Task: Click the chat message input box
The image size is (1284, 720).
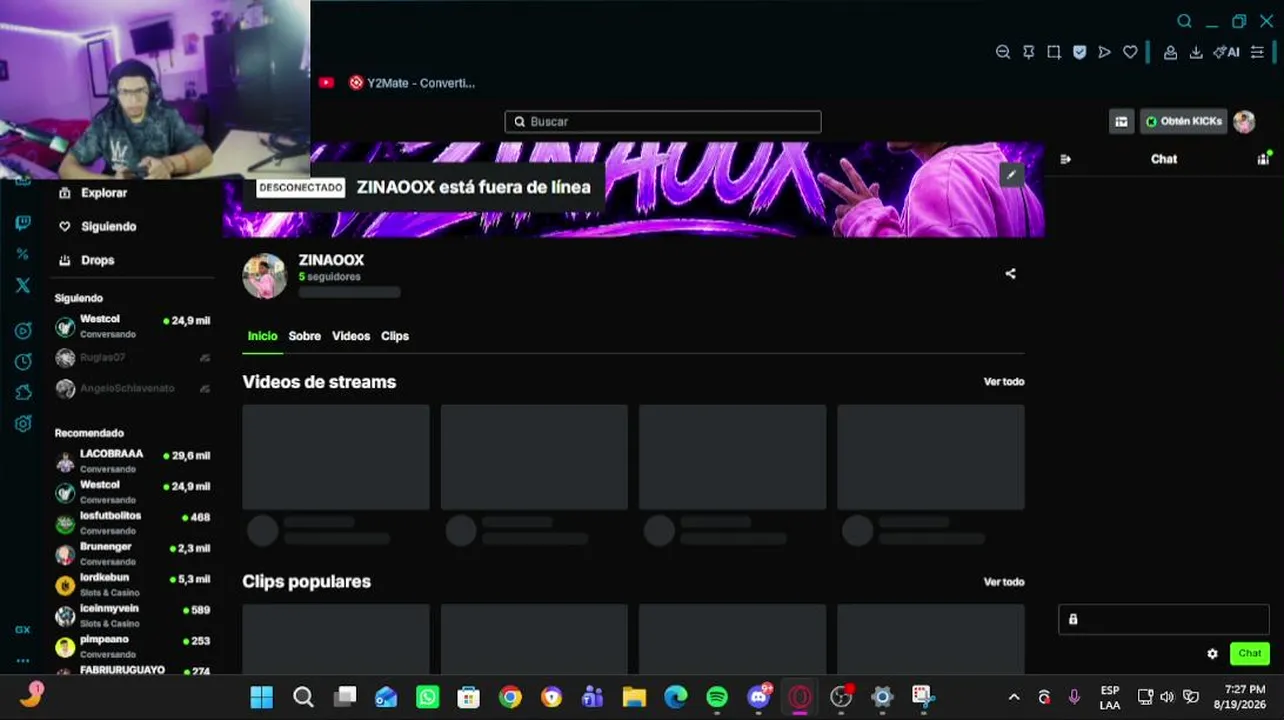Action: pos(1164,619)
